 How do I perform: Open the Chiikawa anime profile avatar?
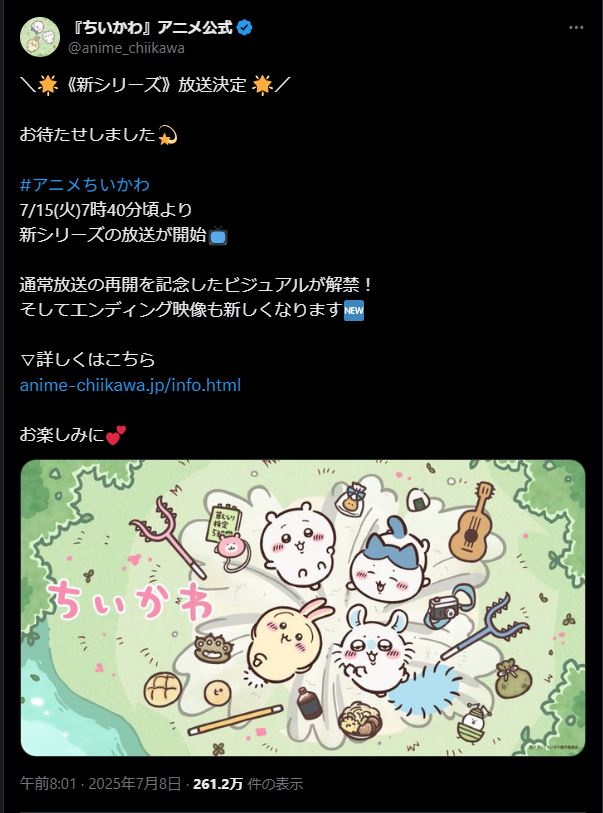(40, 37)
